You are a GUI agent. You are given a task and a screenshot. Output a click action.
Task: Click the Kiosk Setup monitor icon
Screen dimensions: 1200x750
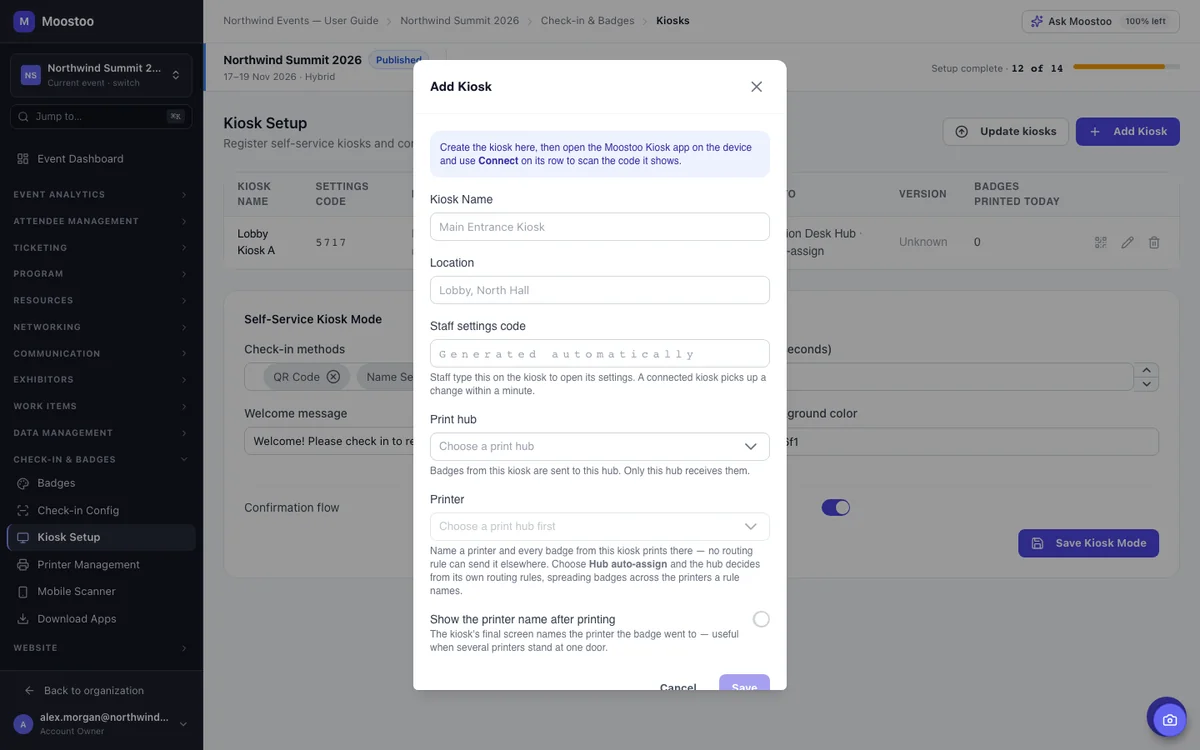pos(23,537)
